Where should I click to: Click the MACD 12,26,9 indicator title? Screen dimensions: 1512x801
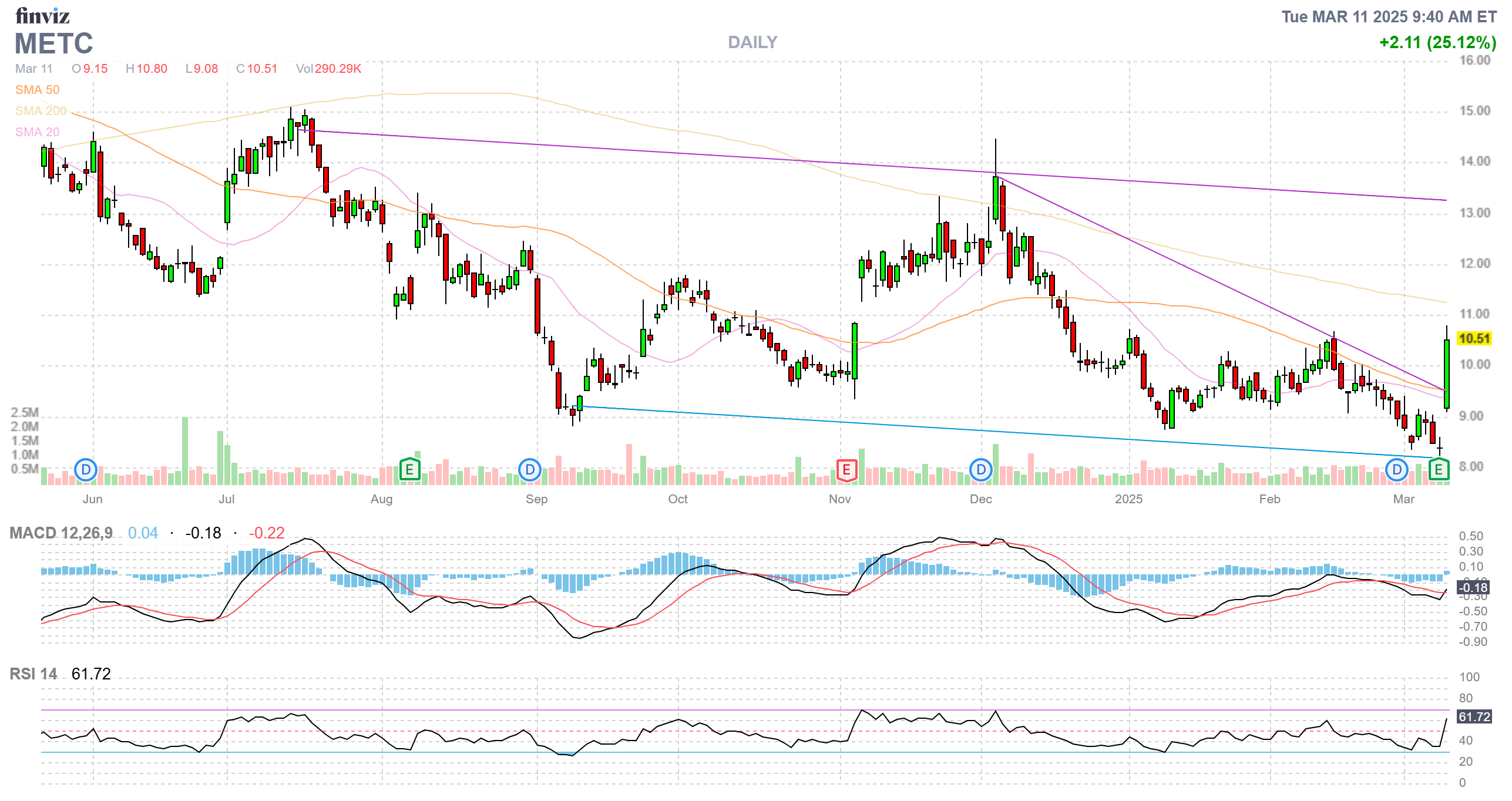tap(61, 533)
